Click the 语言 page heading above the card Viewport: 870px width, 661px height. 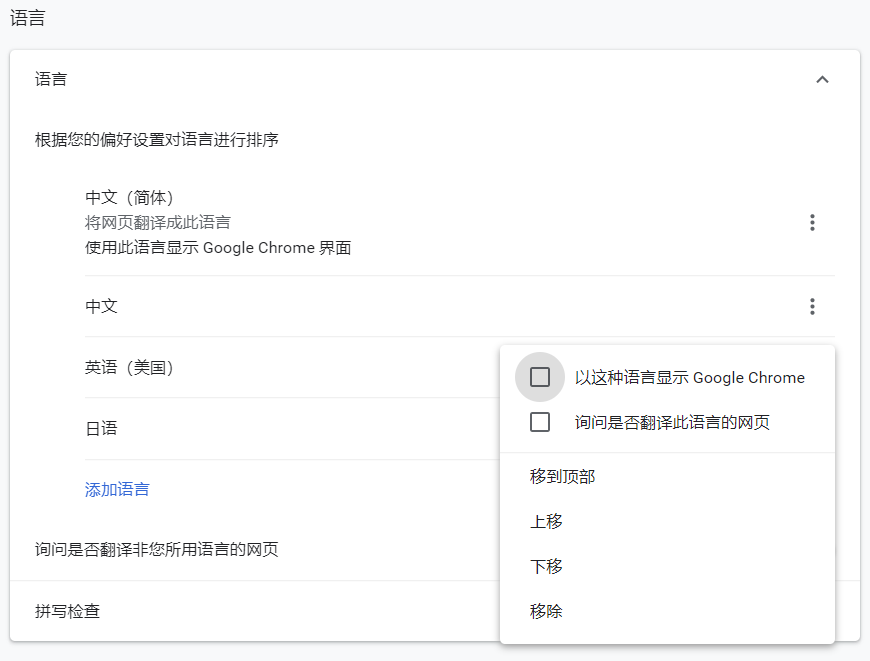click(27, 19)
